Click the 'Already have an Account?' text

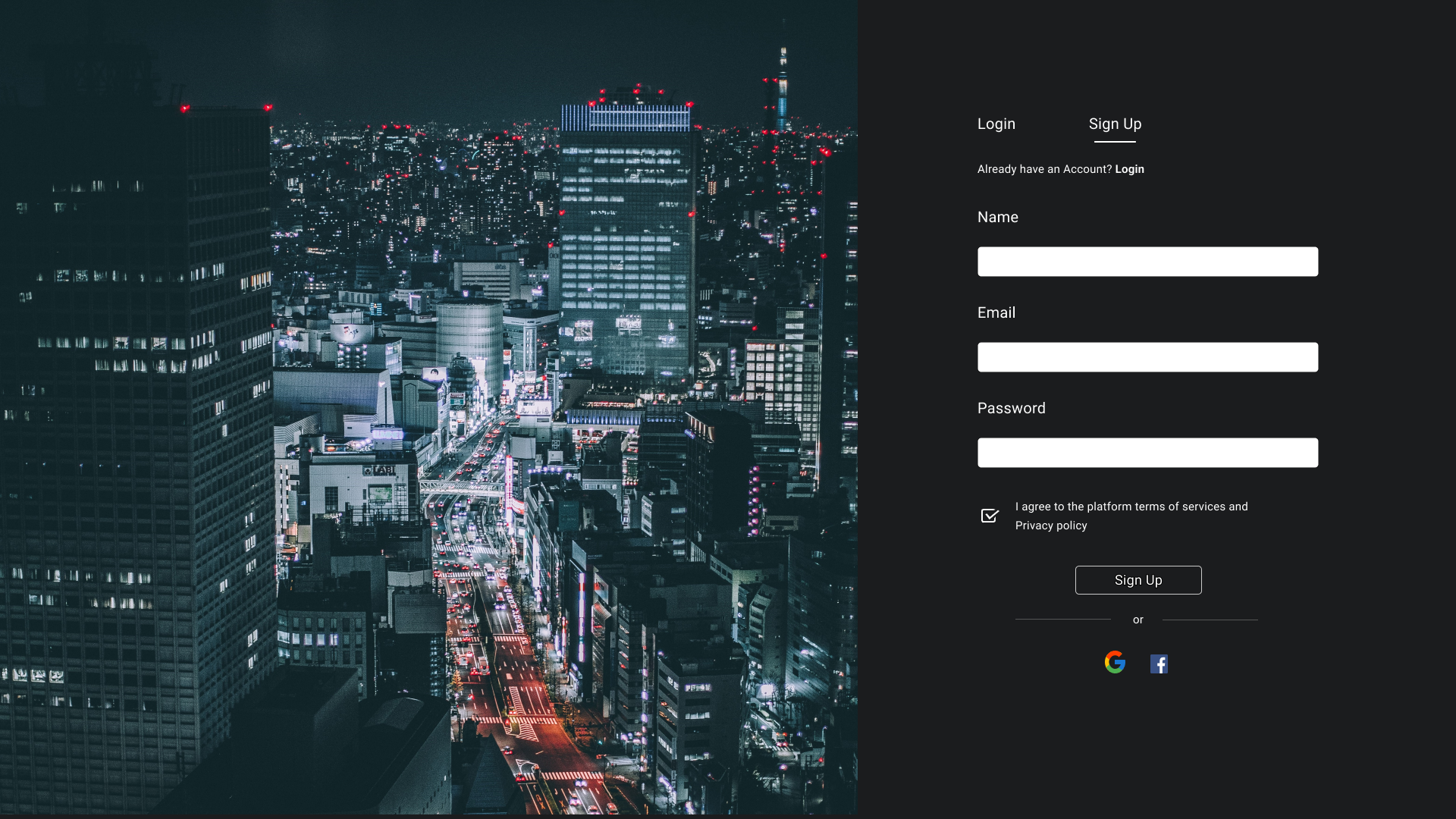tap(1044, 169)
